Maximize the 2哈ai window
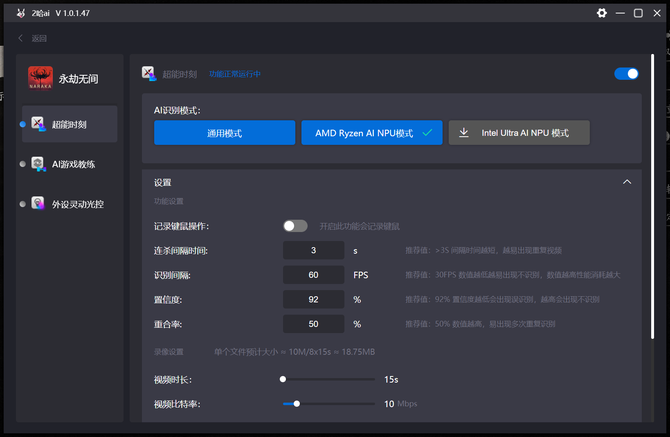The image size is (670, 437). [x=638, y=13]
